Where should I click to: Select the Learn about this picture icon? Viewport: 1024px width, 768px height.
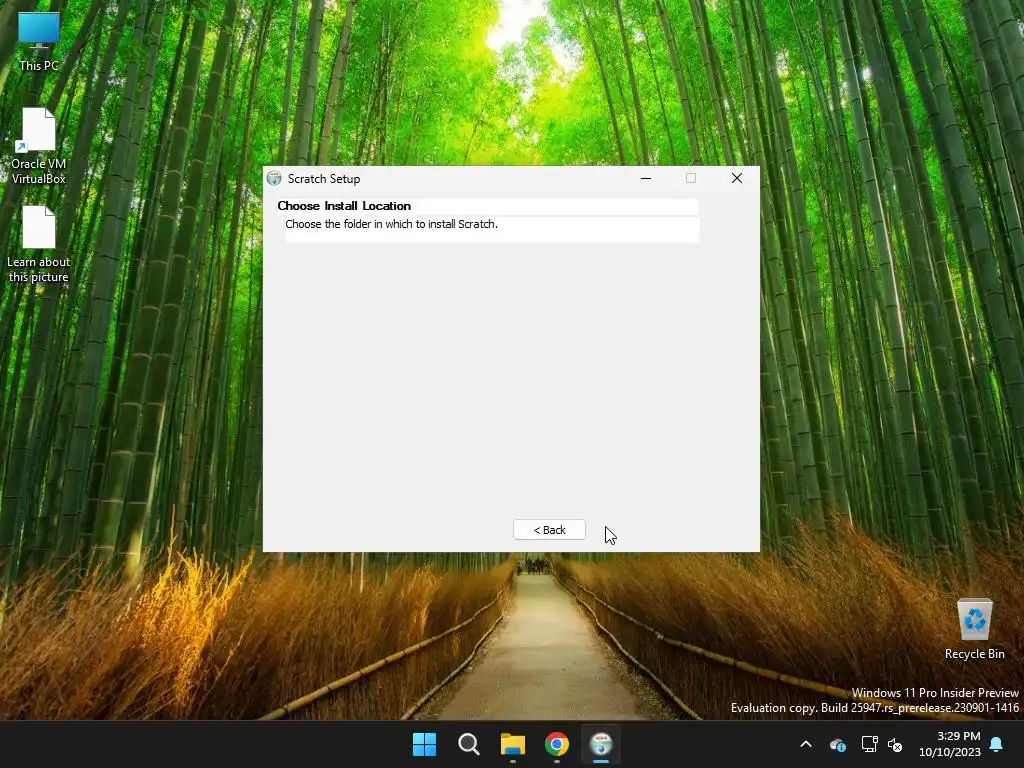tap(39, 244)
